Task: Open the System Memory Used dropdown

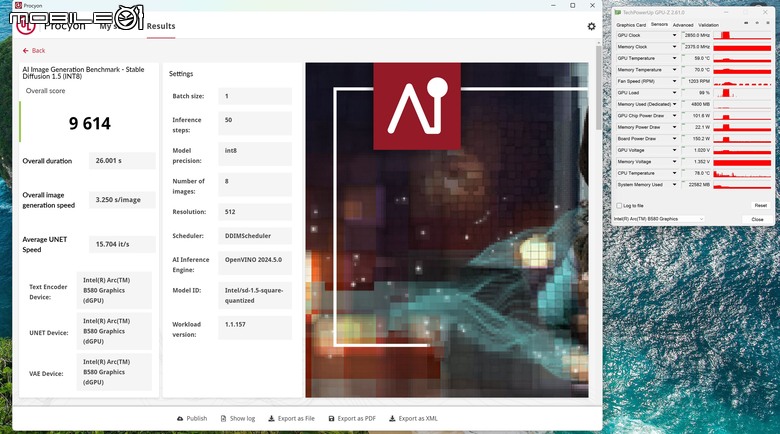Action: click(x=675, y=185)
